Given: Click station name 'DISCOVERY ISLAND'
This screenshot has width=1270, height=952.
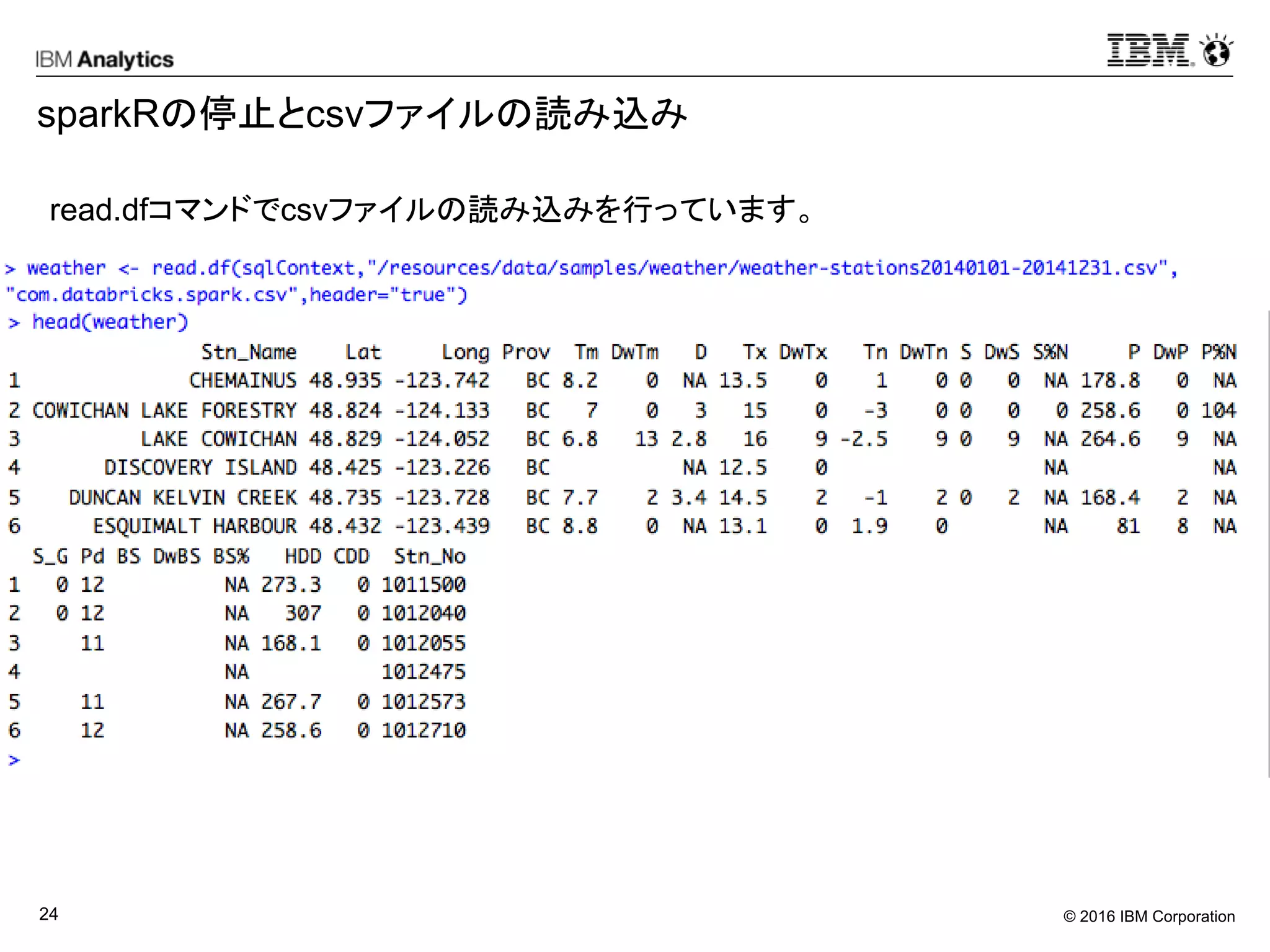Looking at the screenshot, I should coord(200,467).
